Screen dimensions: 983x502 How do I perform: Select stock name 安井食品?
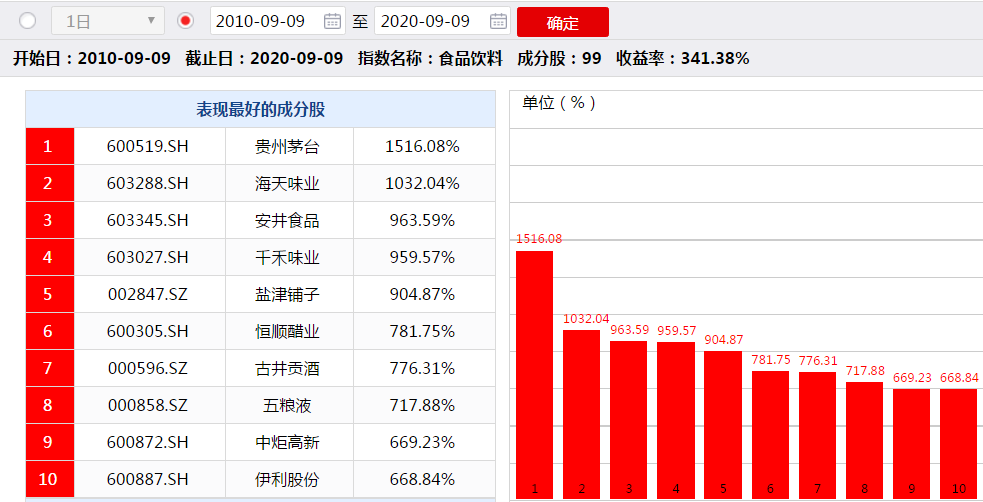point(287,220)
